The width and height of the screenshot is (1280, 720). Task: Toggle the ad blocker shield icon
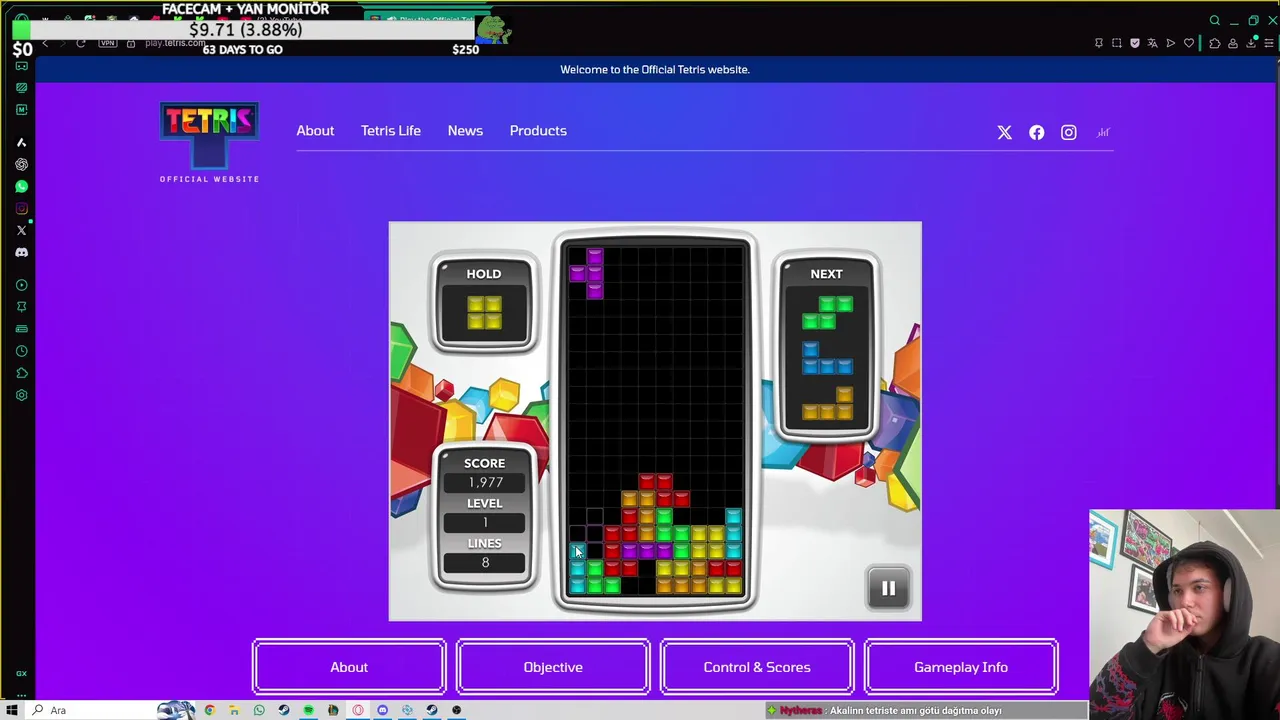[1134, 43]
